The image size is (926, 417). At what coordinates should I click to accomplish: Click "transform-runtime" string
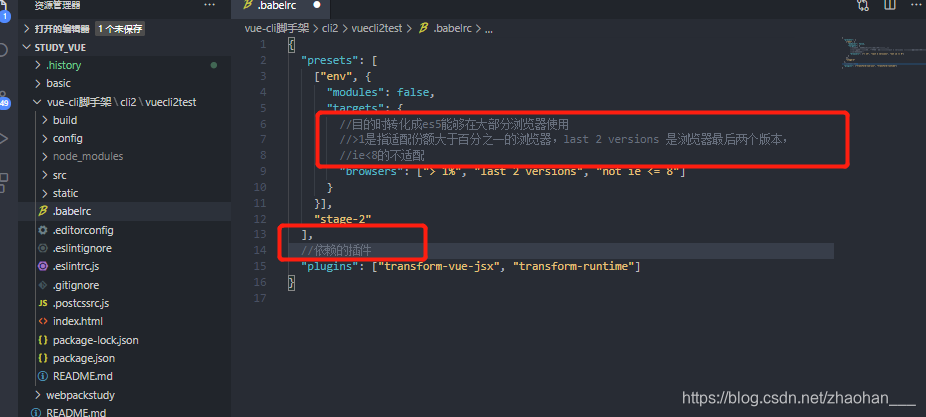(x=575, y=266)
